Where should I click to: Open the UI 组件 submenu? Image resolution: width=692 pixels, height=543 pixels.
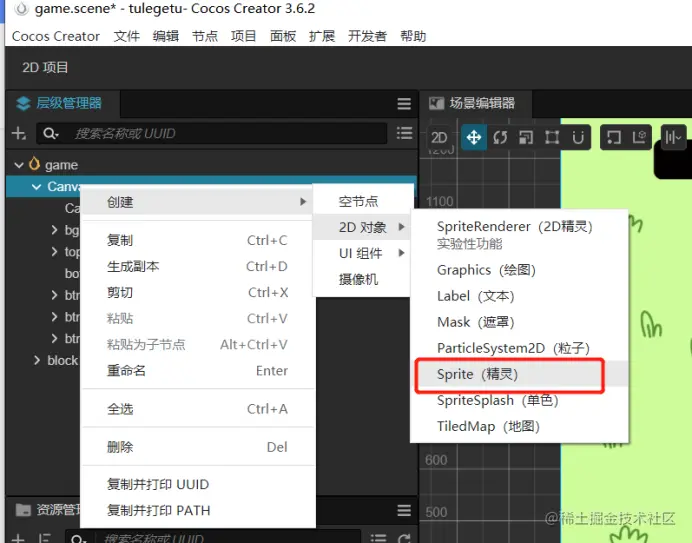click(363, 253)
